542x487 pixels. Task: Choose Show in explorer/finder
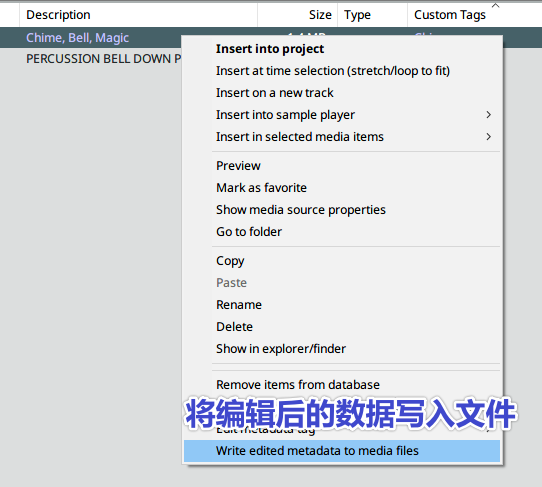pyautogui.click(x=342, y=349)
